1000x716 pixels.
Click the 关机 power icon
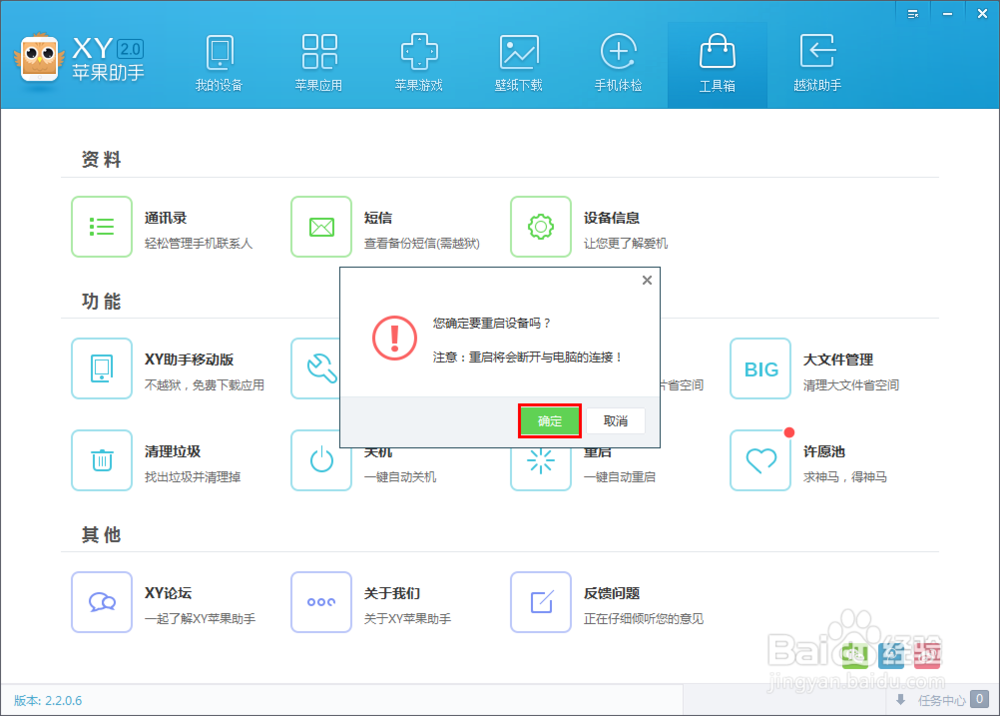(x=321, y=461)
